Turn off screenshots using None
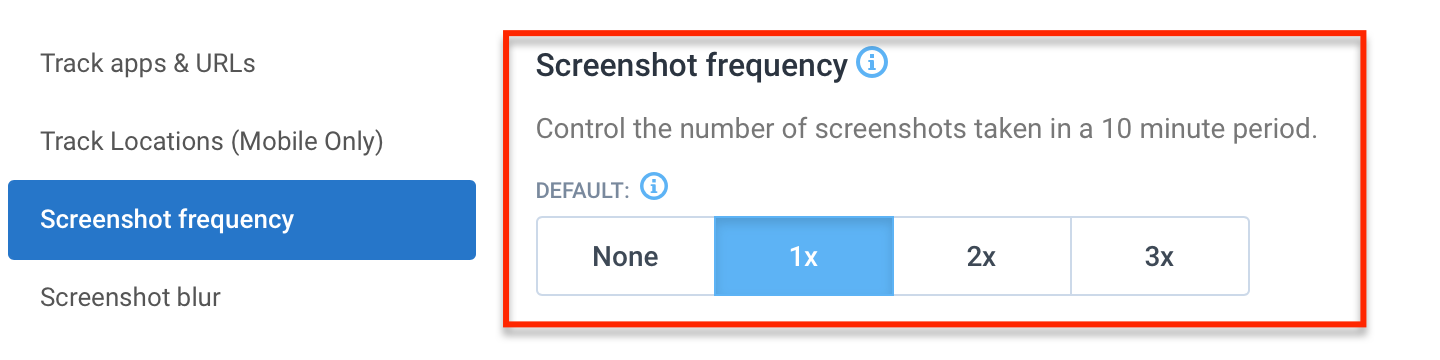 [626, 257]
